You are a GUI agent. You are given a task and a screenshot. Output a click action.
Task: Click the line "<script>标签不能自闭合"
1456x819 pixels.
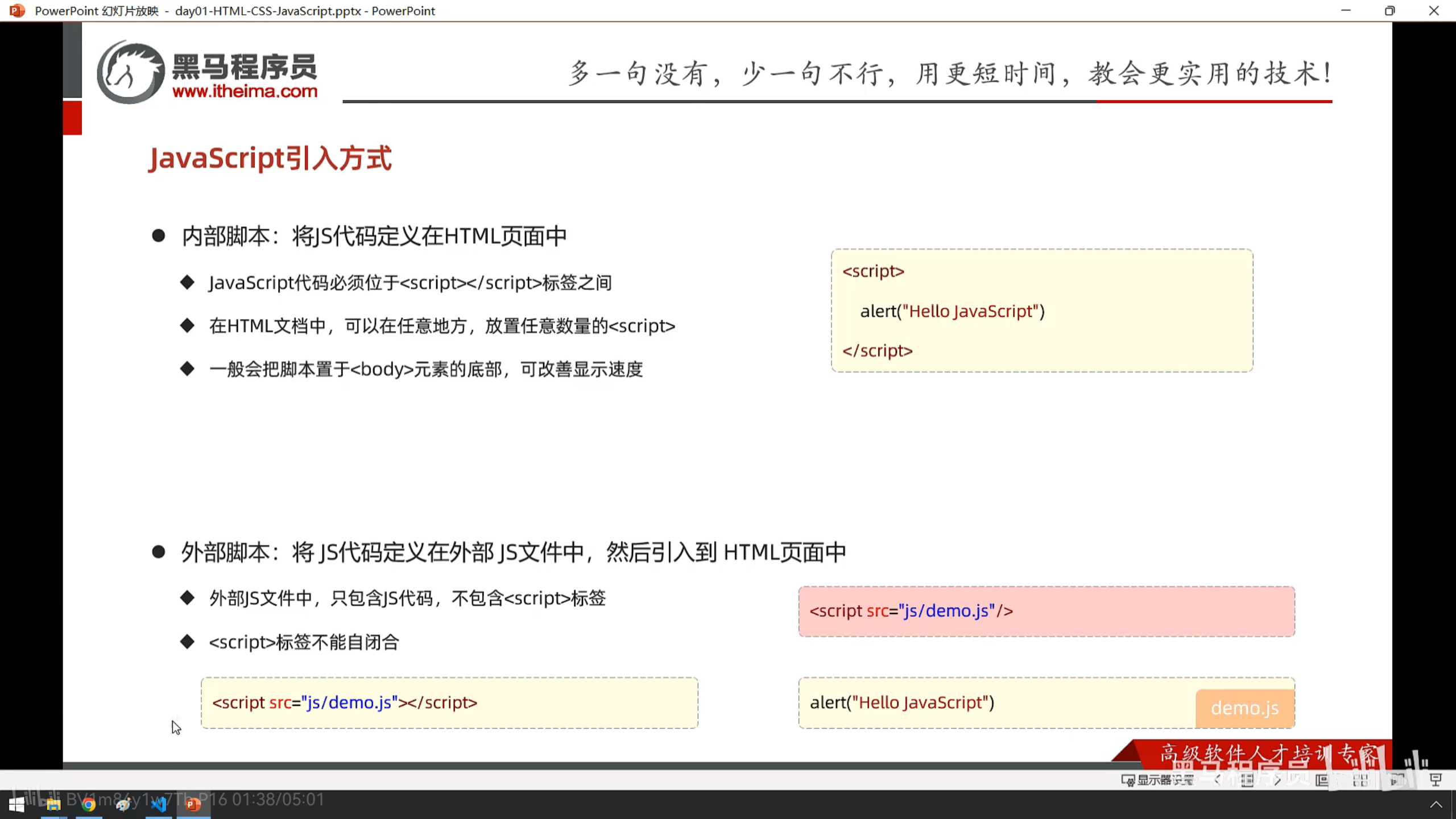pyautogui.click(x=304, y=642)
